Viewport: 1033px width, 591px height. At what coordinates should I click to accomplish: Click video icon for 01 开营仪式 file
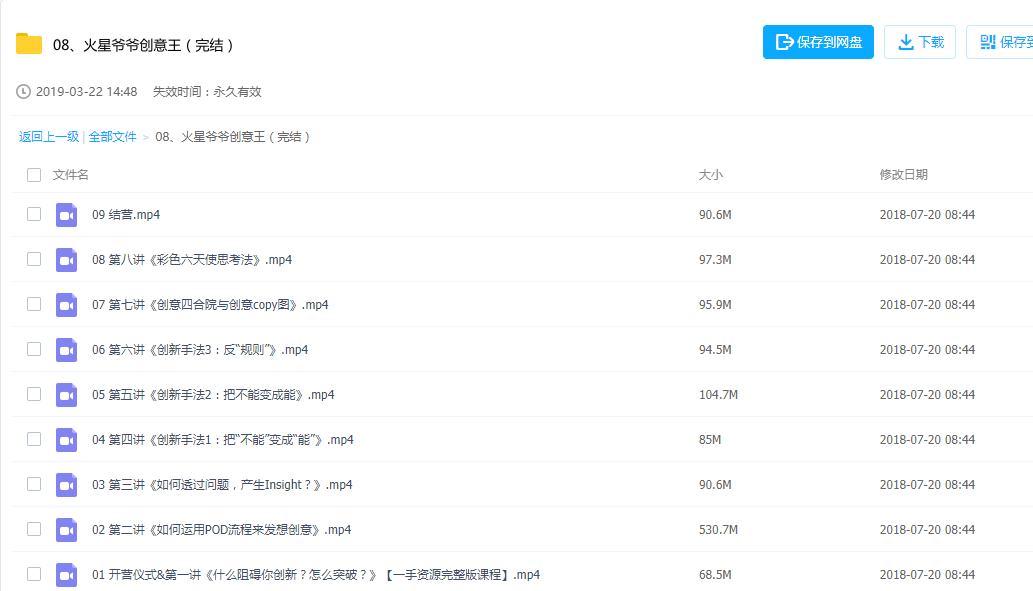pyautogui.click(x=67, y=575)
